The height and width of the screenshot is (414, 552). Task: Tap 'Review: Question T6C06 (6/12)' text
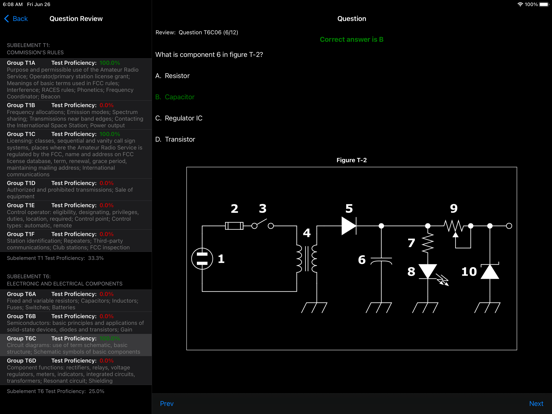(x=197, y=32)
